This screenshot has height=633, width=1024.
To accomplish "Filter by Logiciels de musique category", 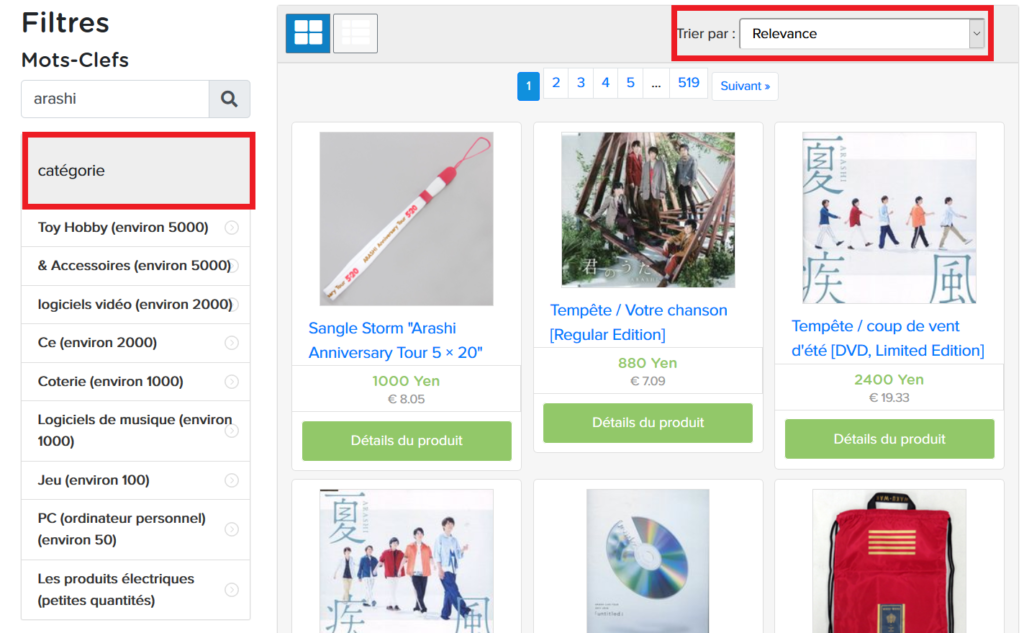I will tap(135, 430).
